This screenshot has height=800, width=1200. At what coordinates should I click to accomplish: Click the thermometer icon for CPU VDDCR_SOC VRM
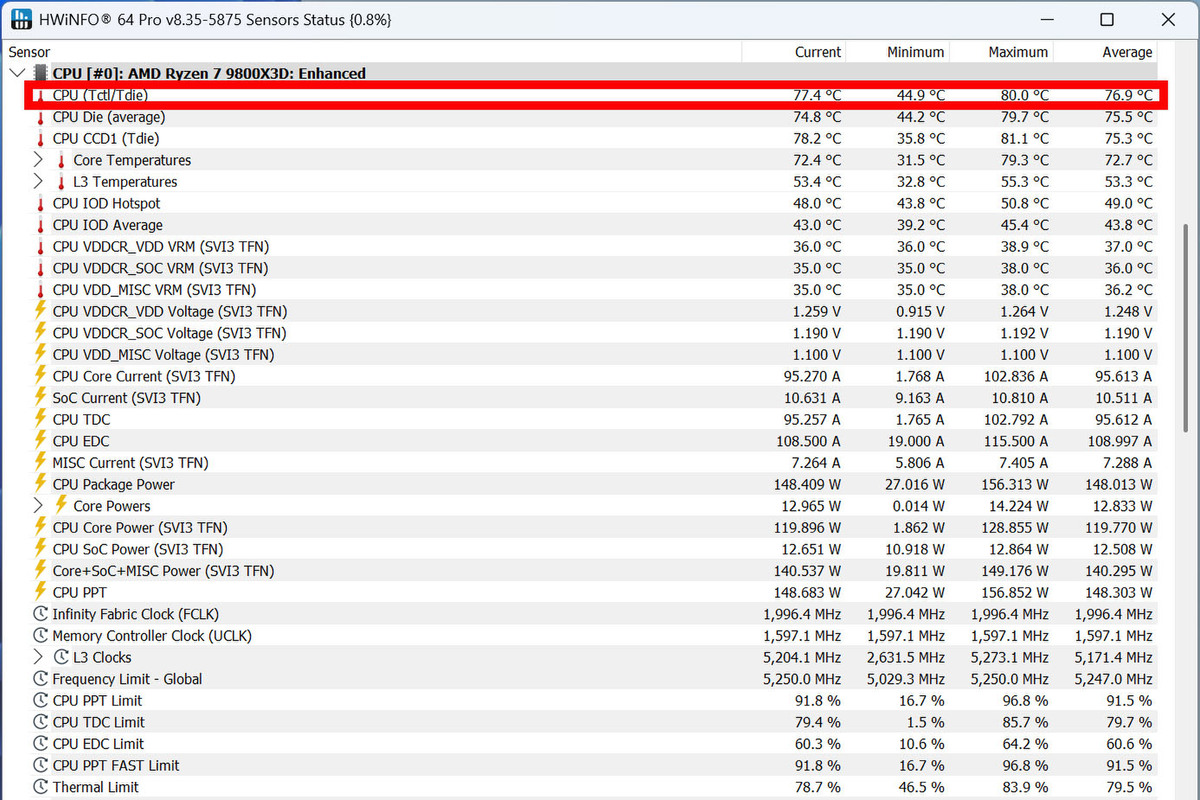[x=41, y=268]
